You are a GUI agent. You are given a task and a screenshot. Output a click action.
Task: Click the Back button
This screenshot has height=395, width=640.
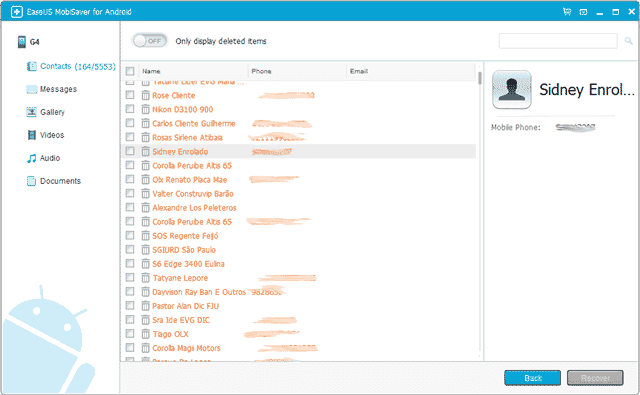[533, 378]
